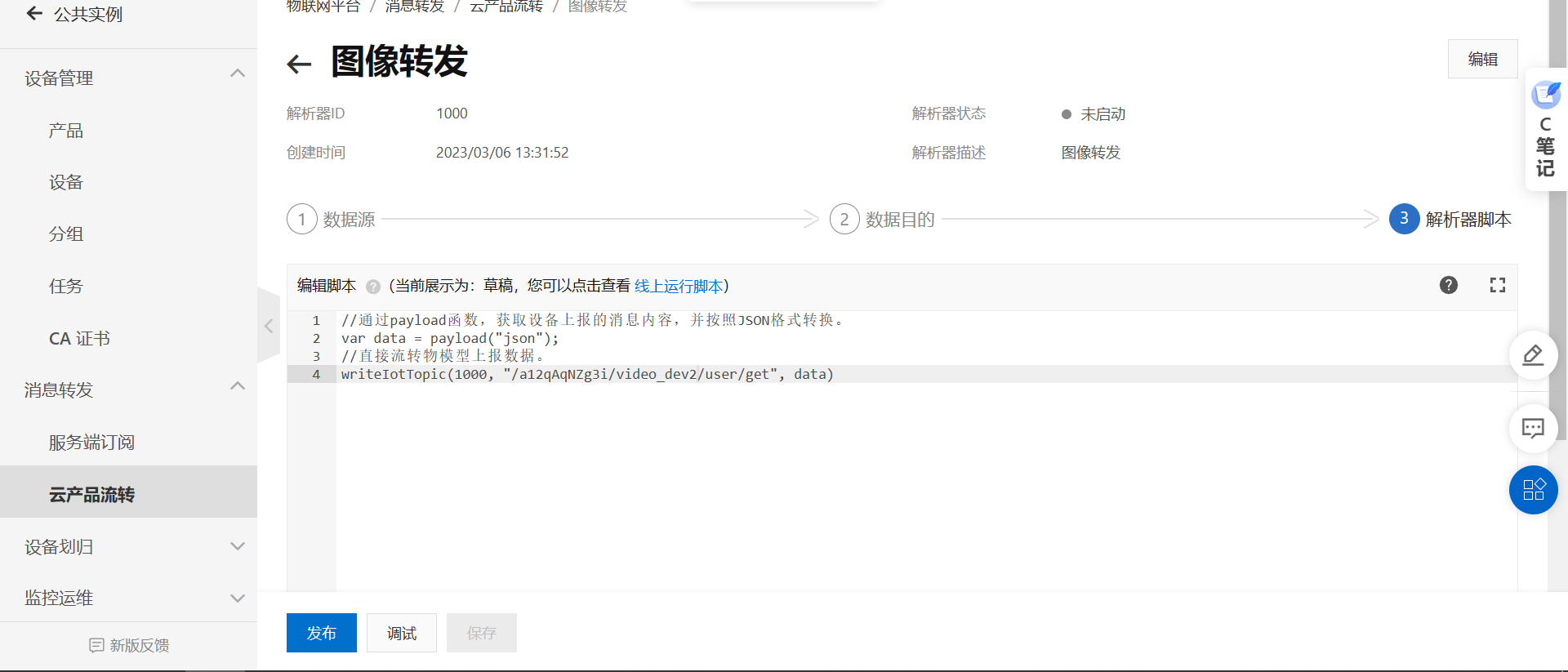1568x672 pixels.
Task: Collapse the 设备管理 menu group
Action: (238, 73)
